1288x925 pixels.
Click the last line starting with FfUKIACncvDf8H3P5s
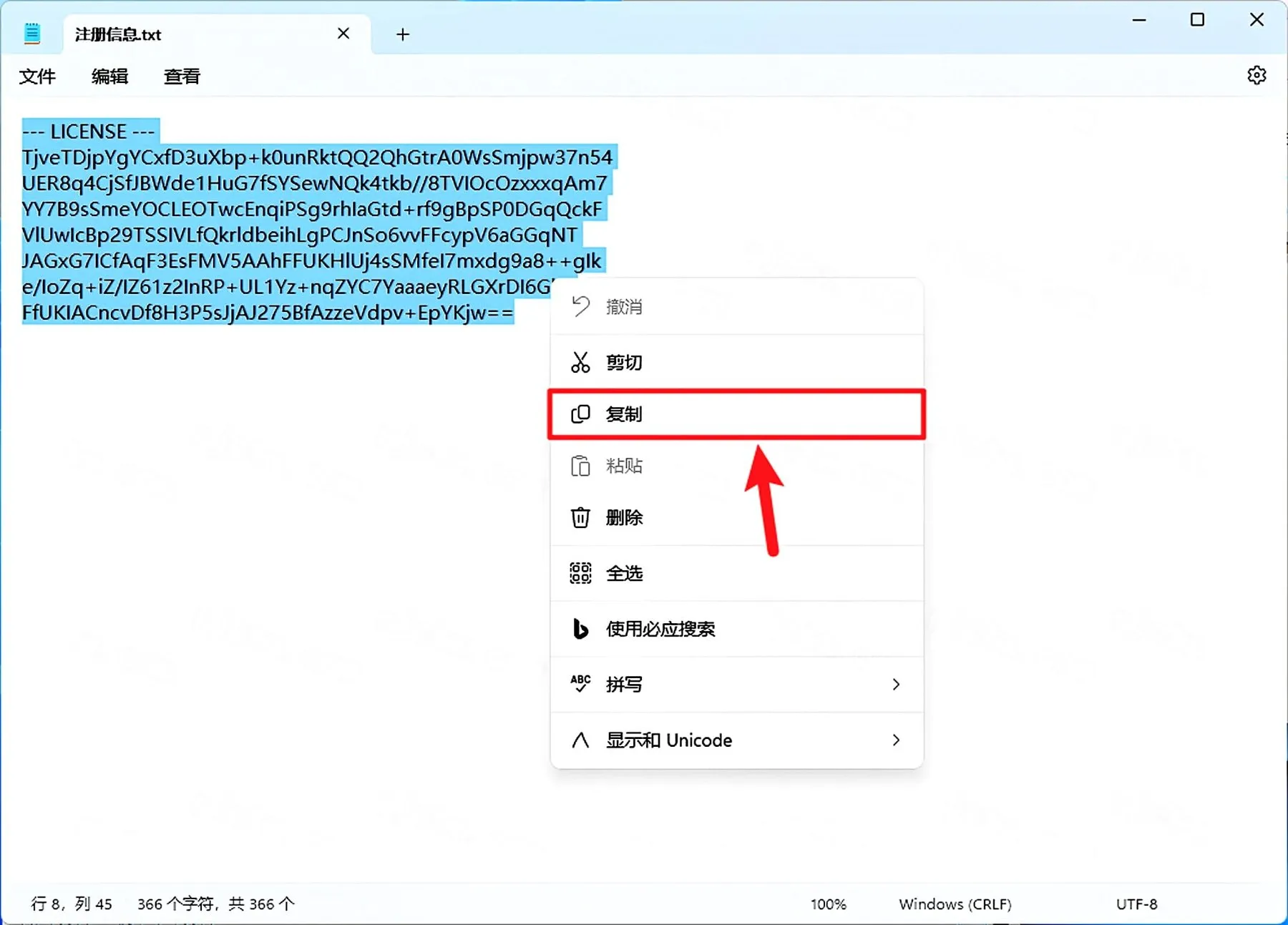[268, 313]
